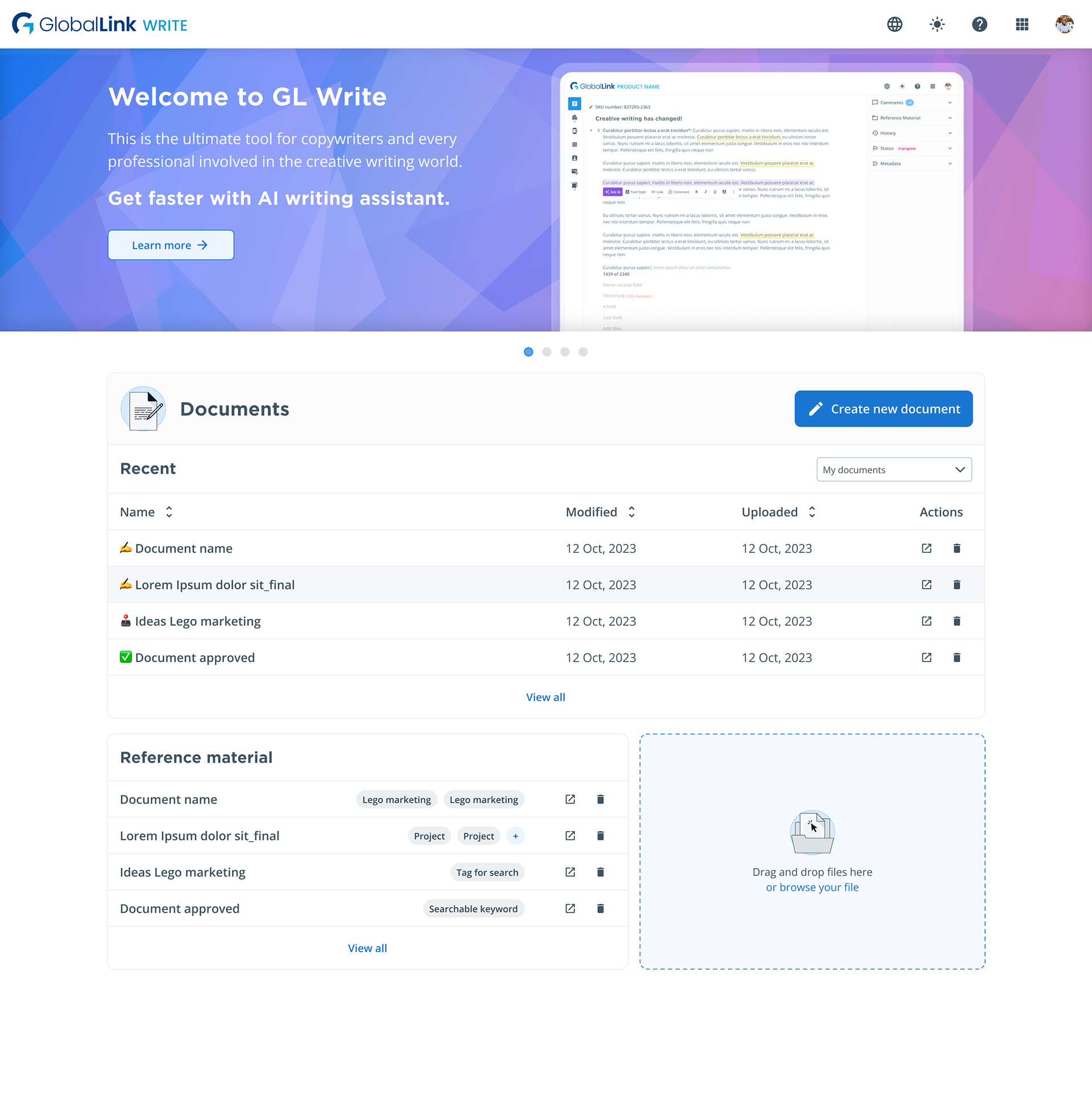Click 'Document approved' in Recent list
Image resolution: width=1092 pixels, height=1095 pixels.
pos(195,658)
